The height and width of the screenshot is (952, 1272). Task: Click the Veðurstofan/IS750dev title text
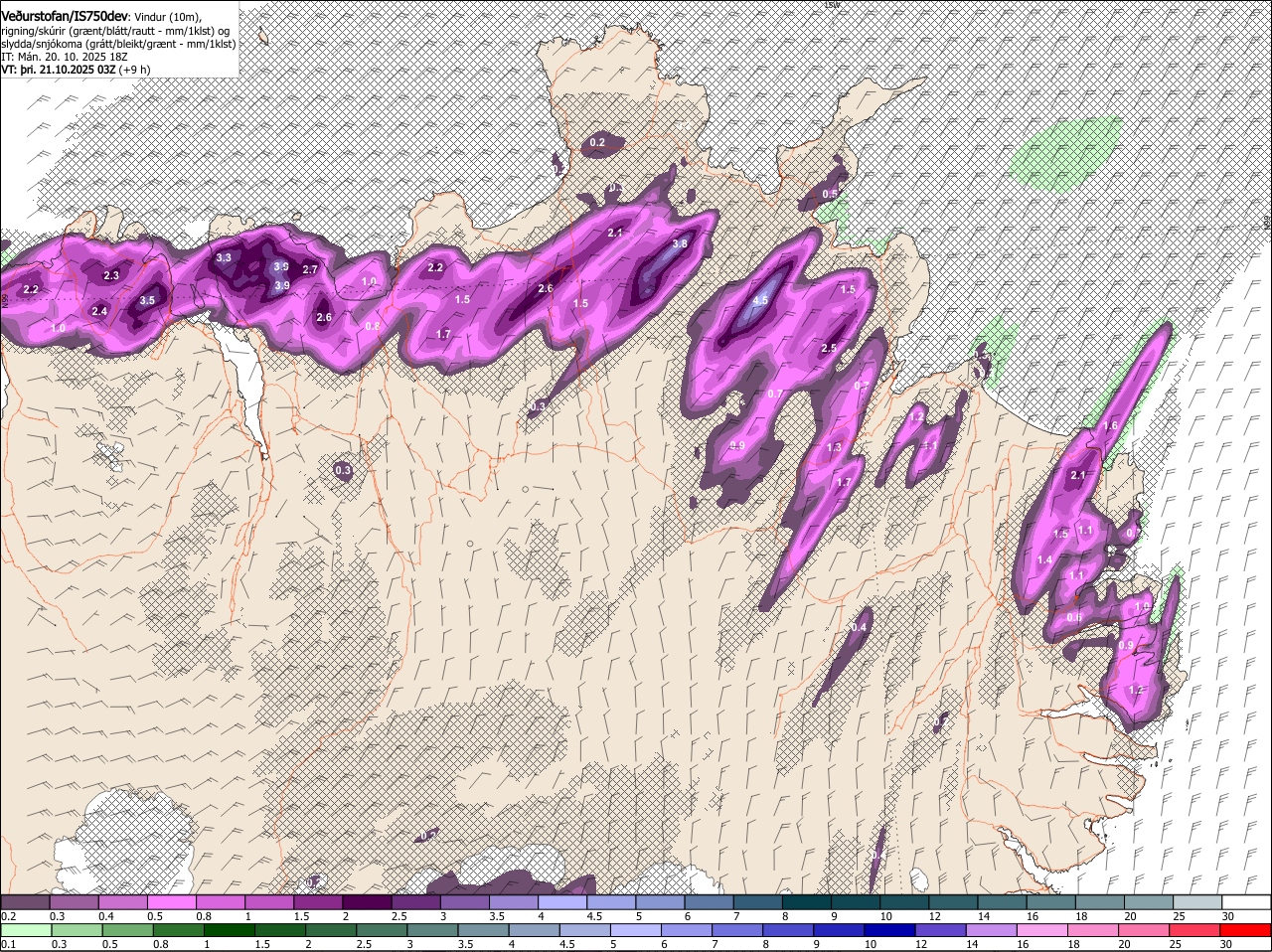click(x=66, y=16)
